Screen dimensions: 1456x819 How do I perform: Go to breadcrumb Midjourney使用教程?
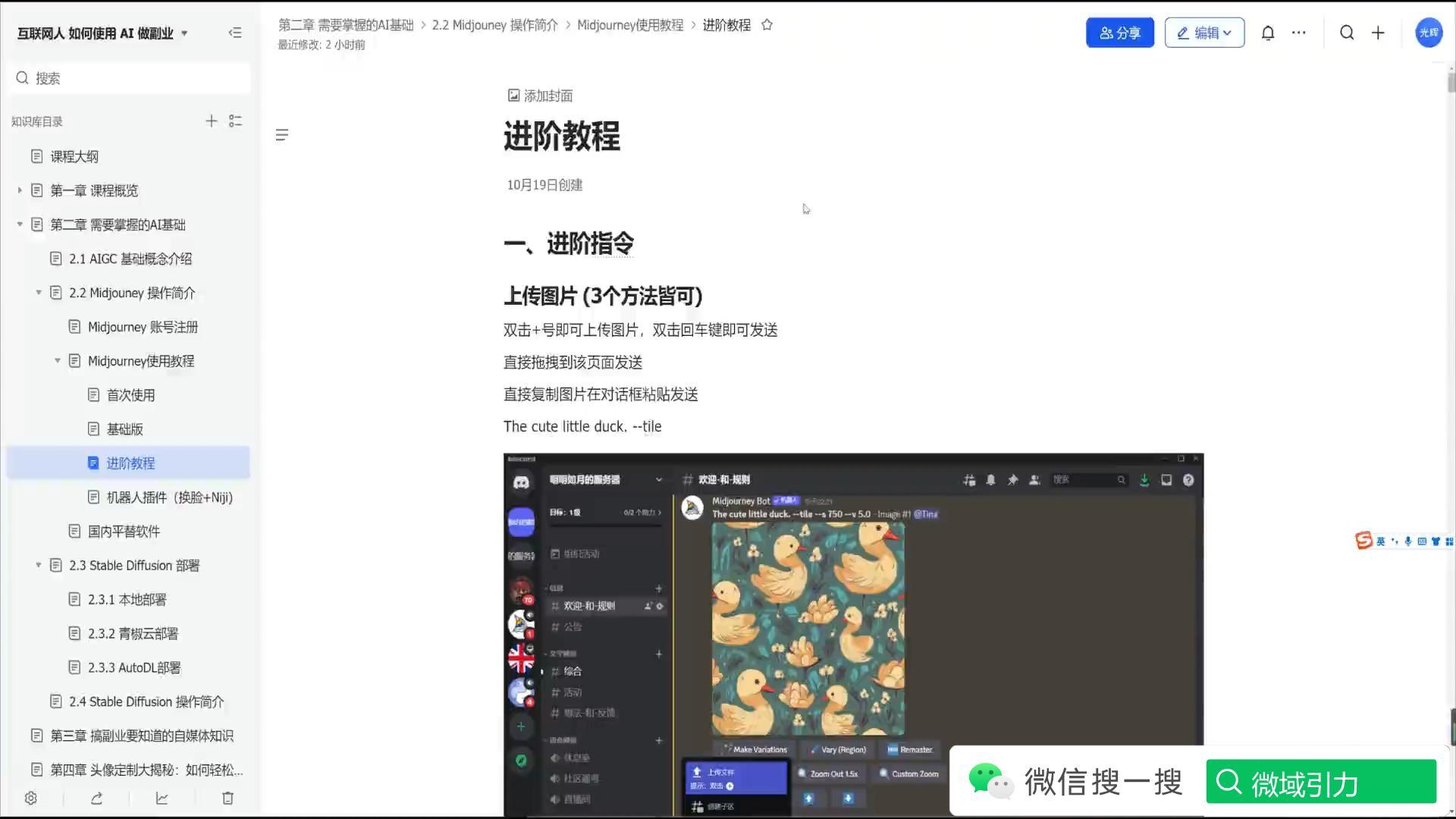pyautogui.click(x=630, y=25)
